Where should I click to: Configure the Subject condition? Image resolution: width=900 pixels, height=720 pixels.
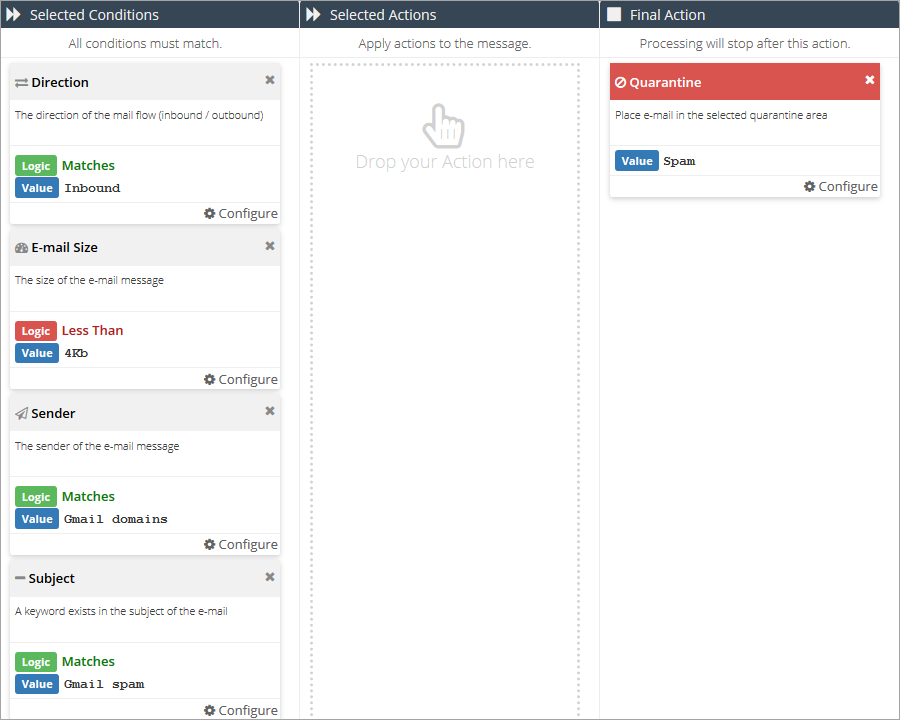tap(241, 710)
